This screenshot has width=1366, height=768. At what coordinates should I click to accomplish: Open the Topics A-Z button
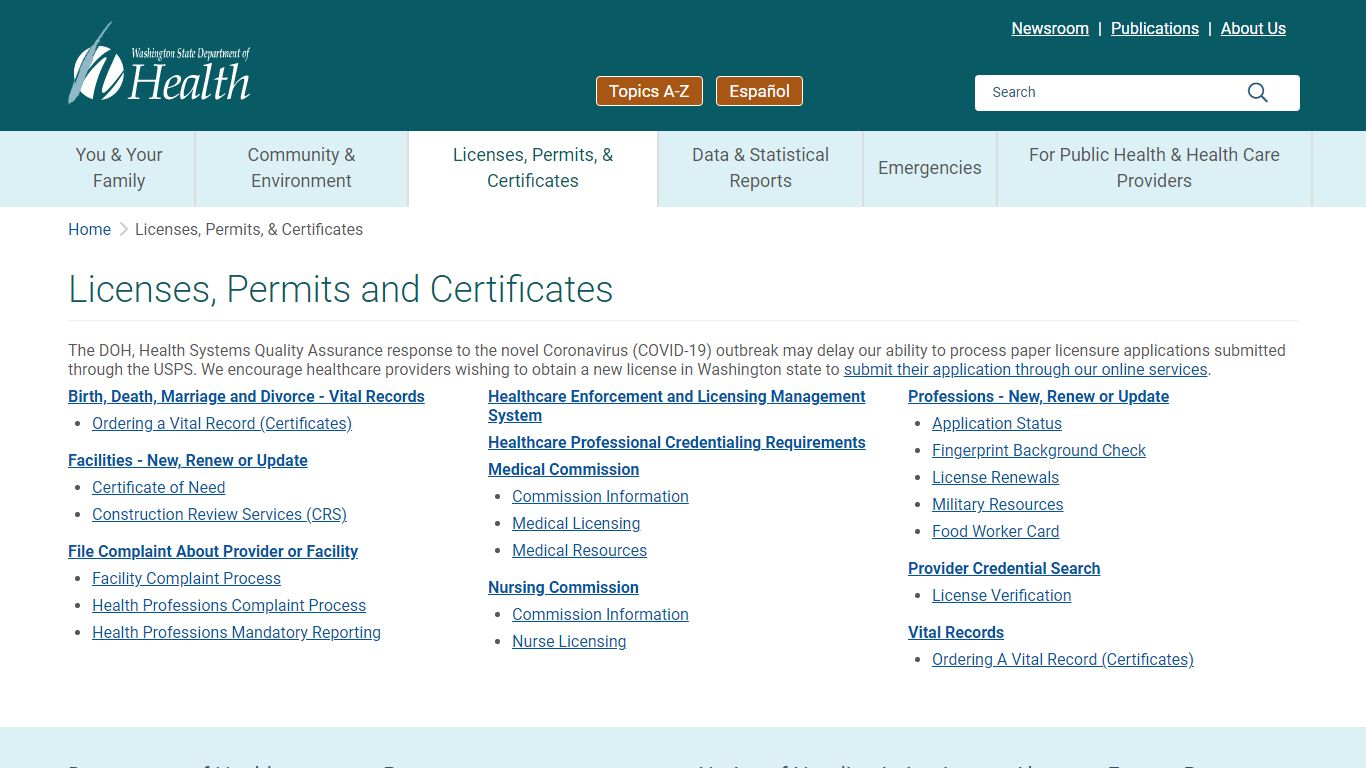click(649, 91)
